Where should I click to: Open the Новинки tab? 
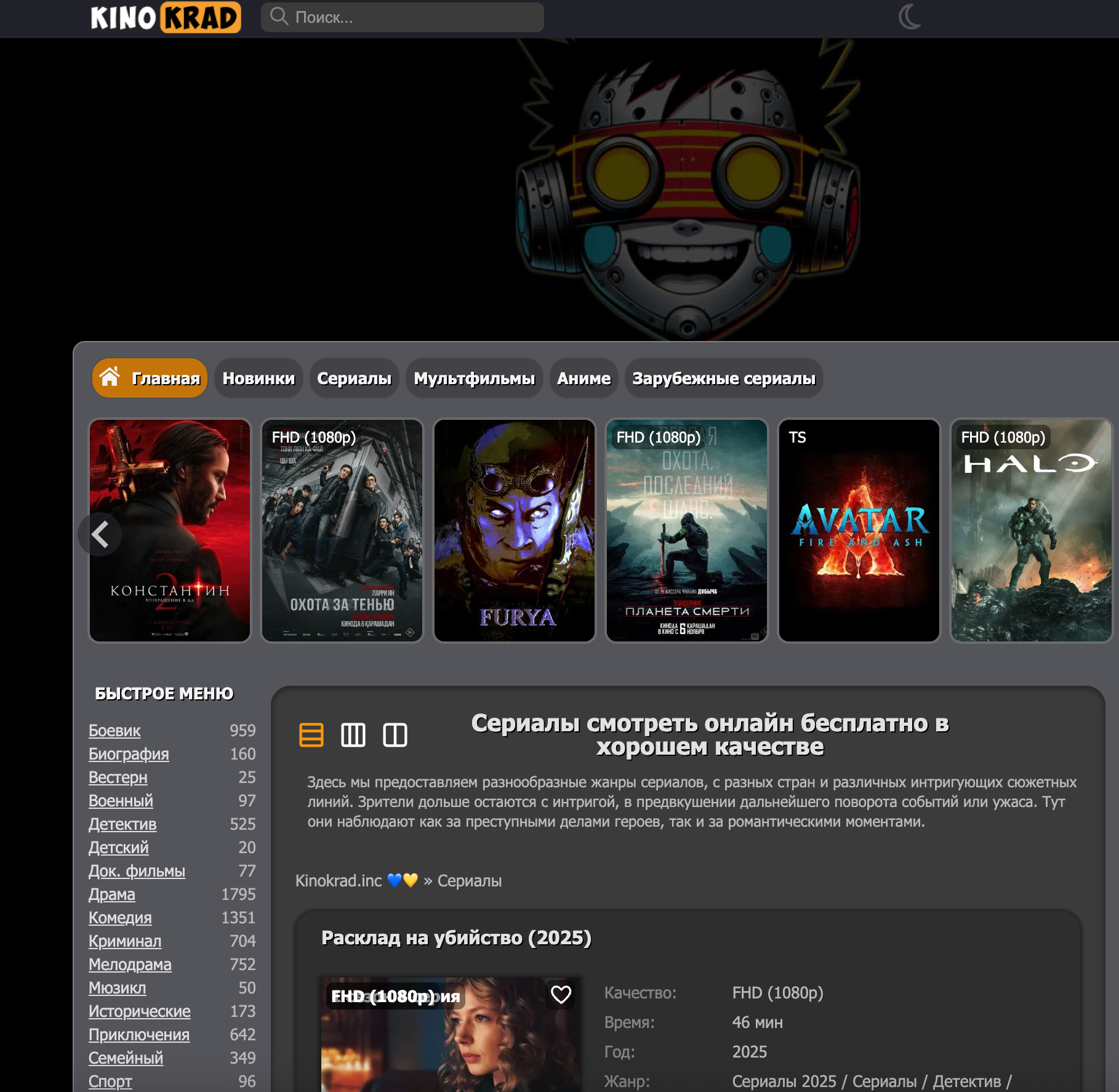259,378
